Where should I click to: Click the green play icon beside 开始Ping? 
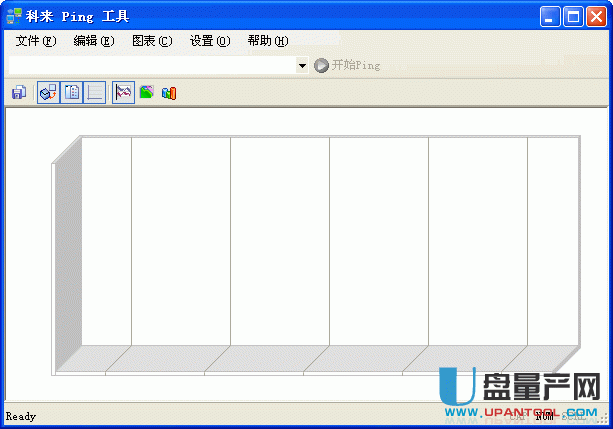click(321, 66)
